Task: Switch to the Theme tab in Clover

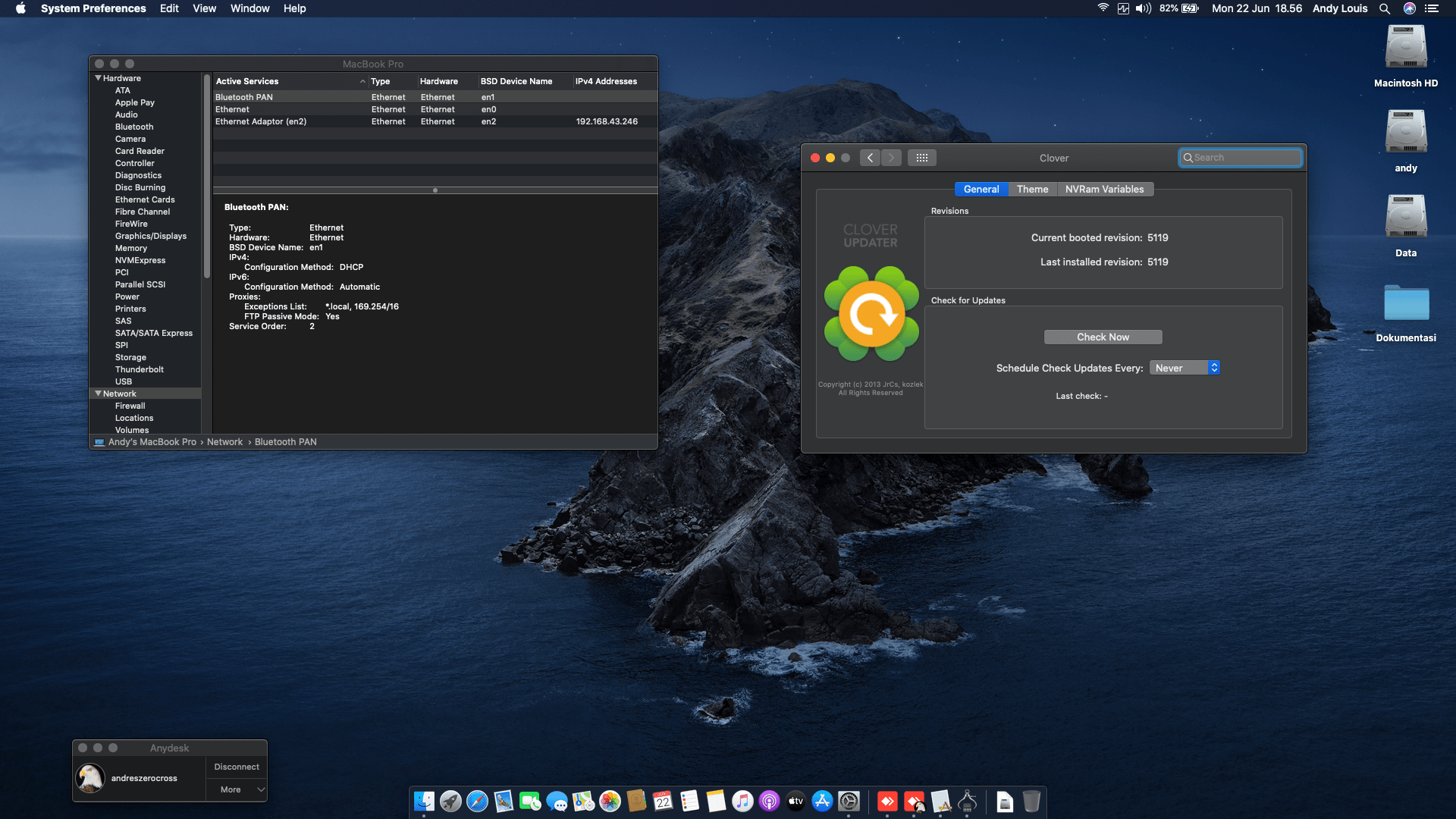Action: pos(1032,189)
